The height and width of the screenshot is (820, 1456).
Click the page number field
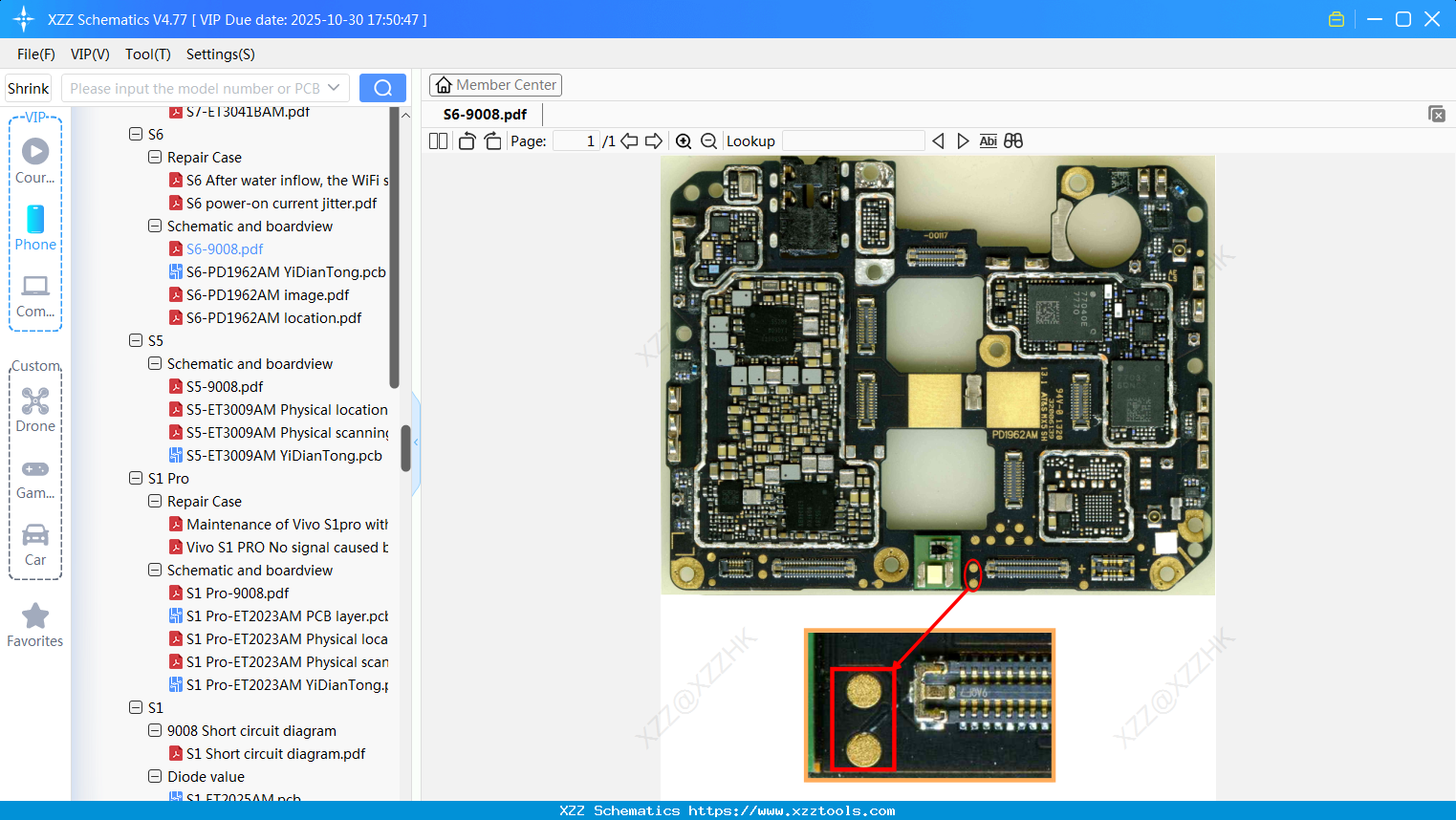coord(576,141)
